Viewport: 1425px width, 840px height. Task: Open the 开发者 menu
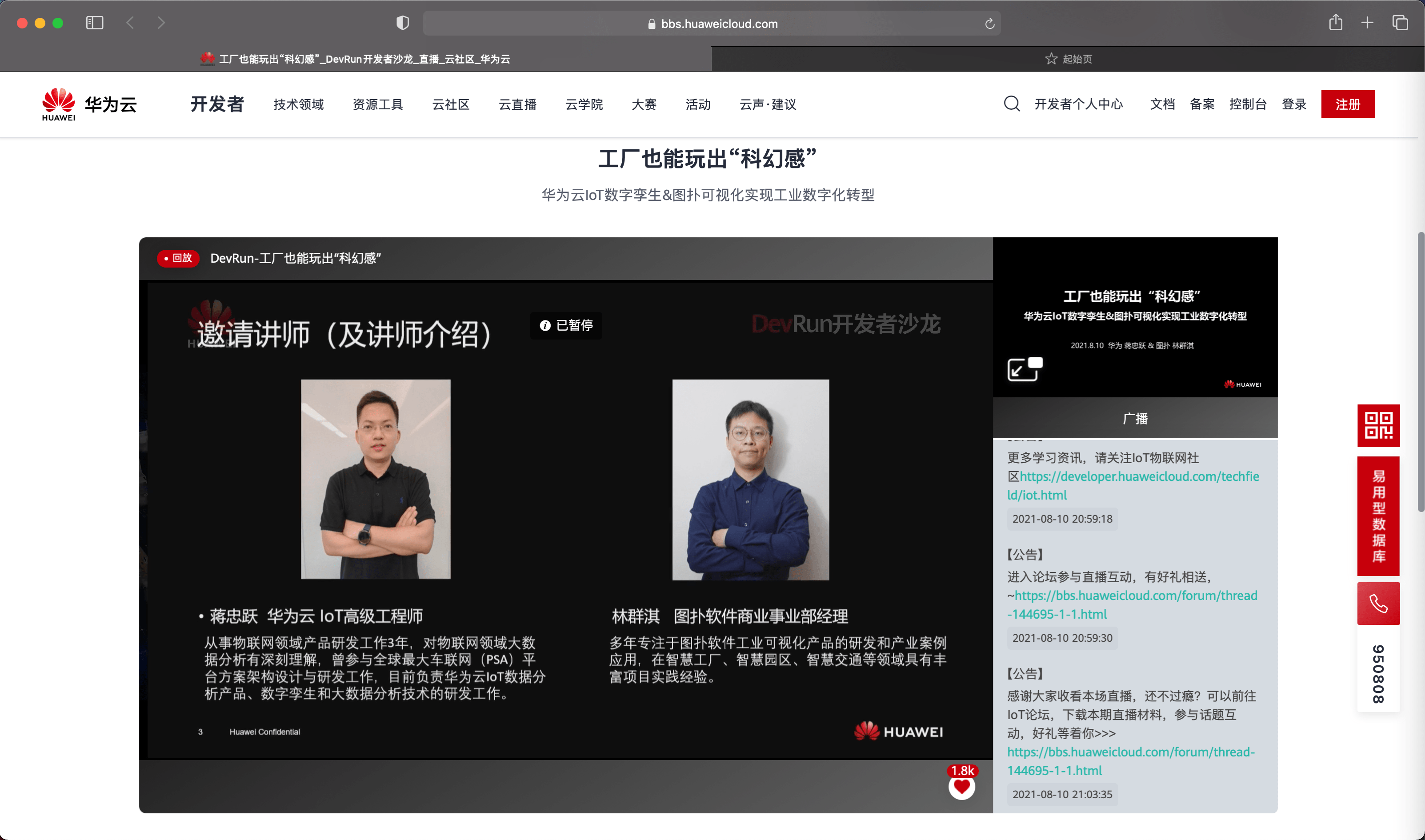tap(217, 104)
